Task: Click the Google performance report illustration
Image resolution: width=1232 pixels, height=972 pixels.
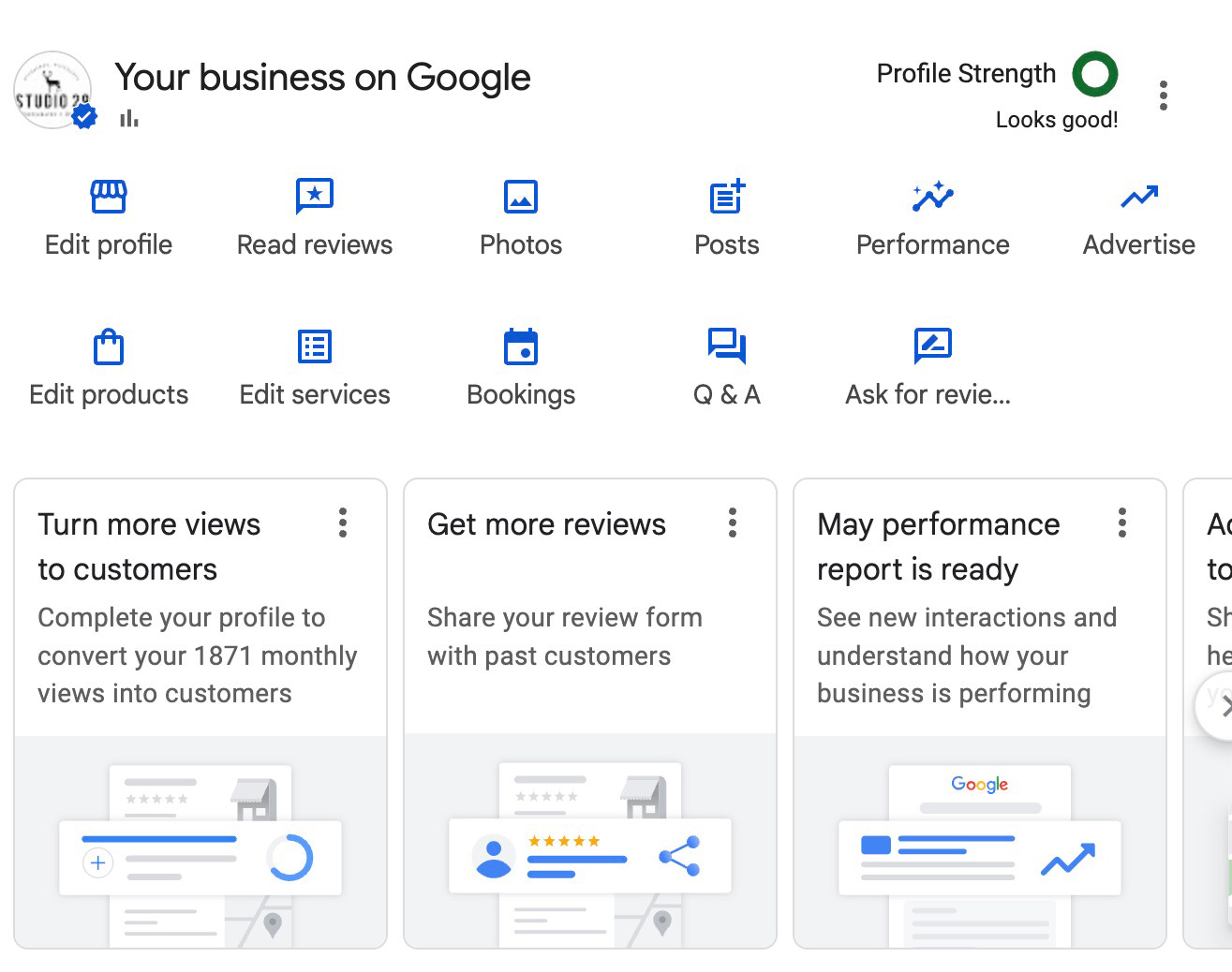Action: tap(980, 842)
